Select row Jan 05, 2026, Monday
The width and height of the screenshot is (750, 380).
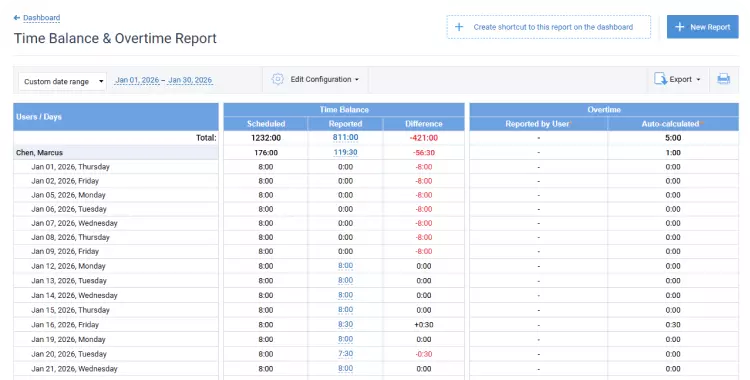tap(116, 195)
